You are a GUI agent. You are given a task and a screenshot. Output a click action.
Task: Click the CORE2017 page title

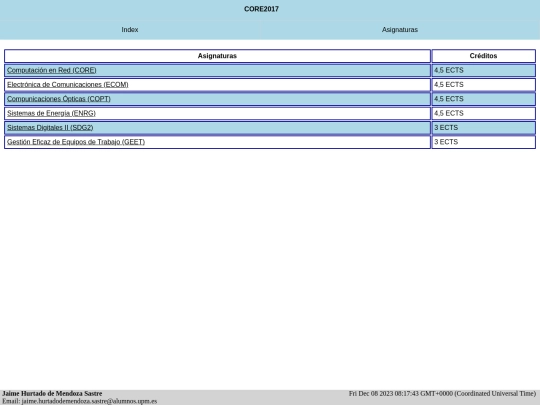[x=261, y=9]
